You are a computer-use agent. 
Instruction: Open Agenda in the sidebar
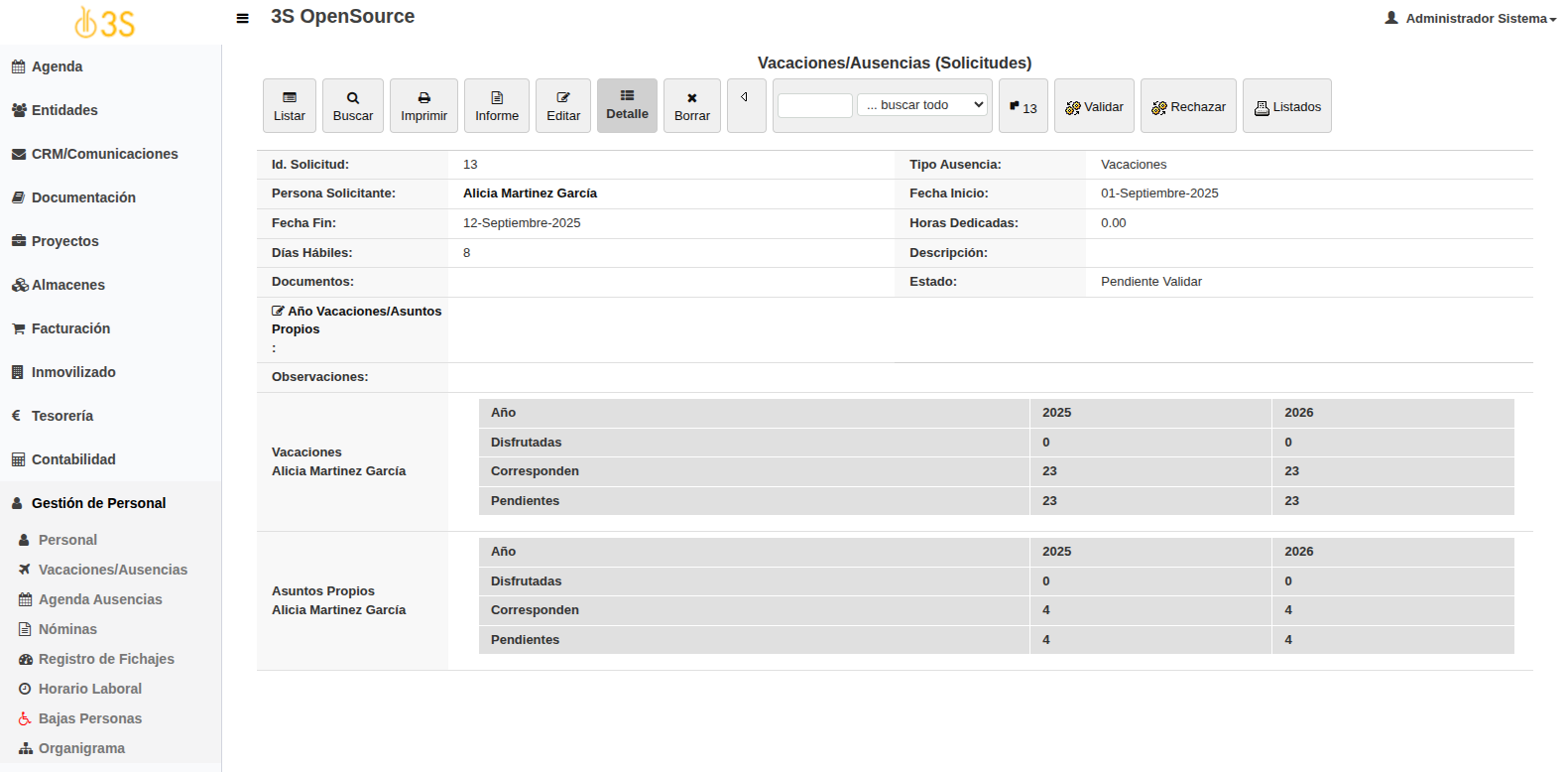[x=57, y=66]
